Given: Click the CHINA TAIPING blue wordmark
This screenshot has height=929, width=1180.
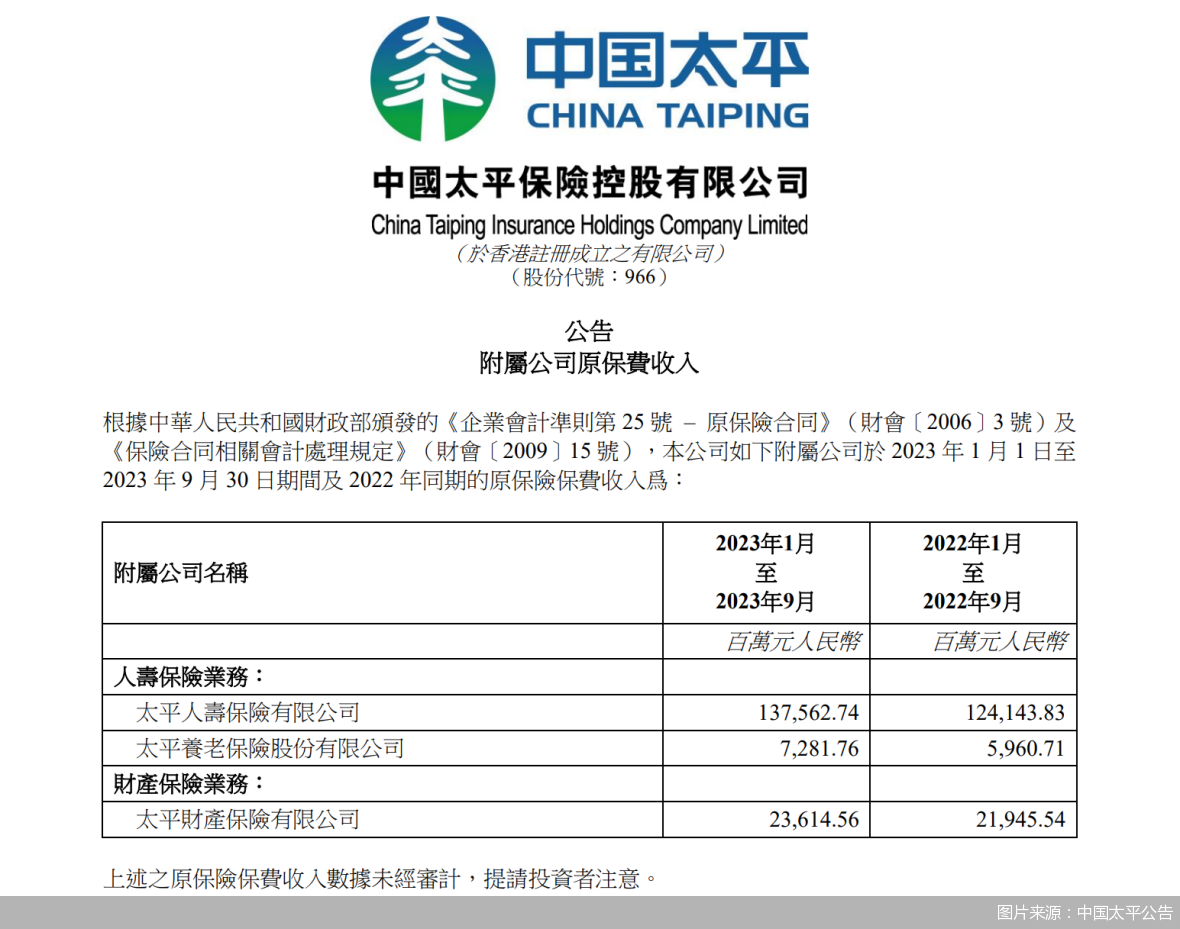Looking at the screenshot, I should pos(668,115).
